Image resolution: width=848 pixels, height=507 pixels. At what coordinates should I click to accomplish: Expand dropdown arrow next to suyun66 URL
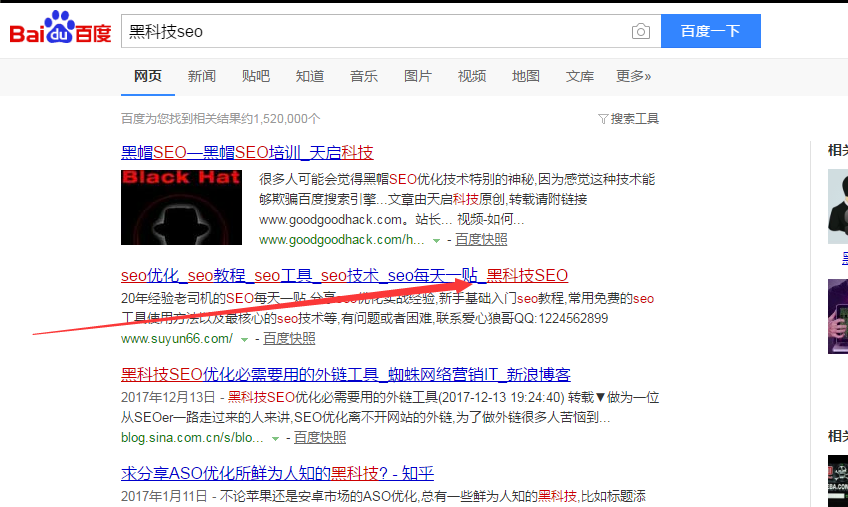click(244, 340)
